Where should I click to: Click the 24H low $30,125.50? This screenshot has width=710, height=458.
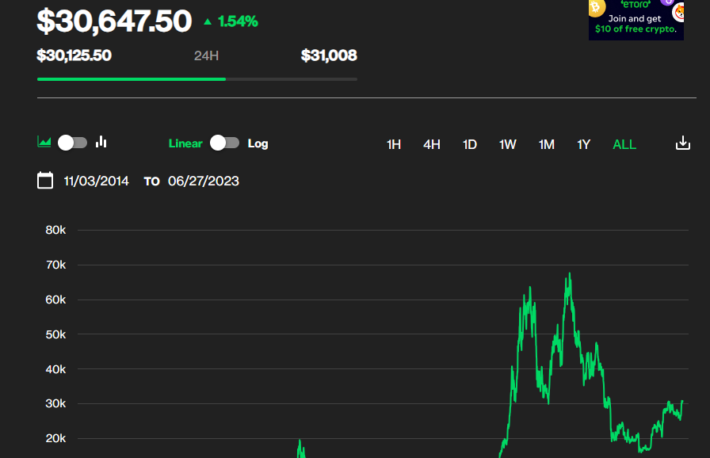pyautogui.click(x=74, y=56)
